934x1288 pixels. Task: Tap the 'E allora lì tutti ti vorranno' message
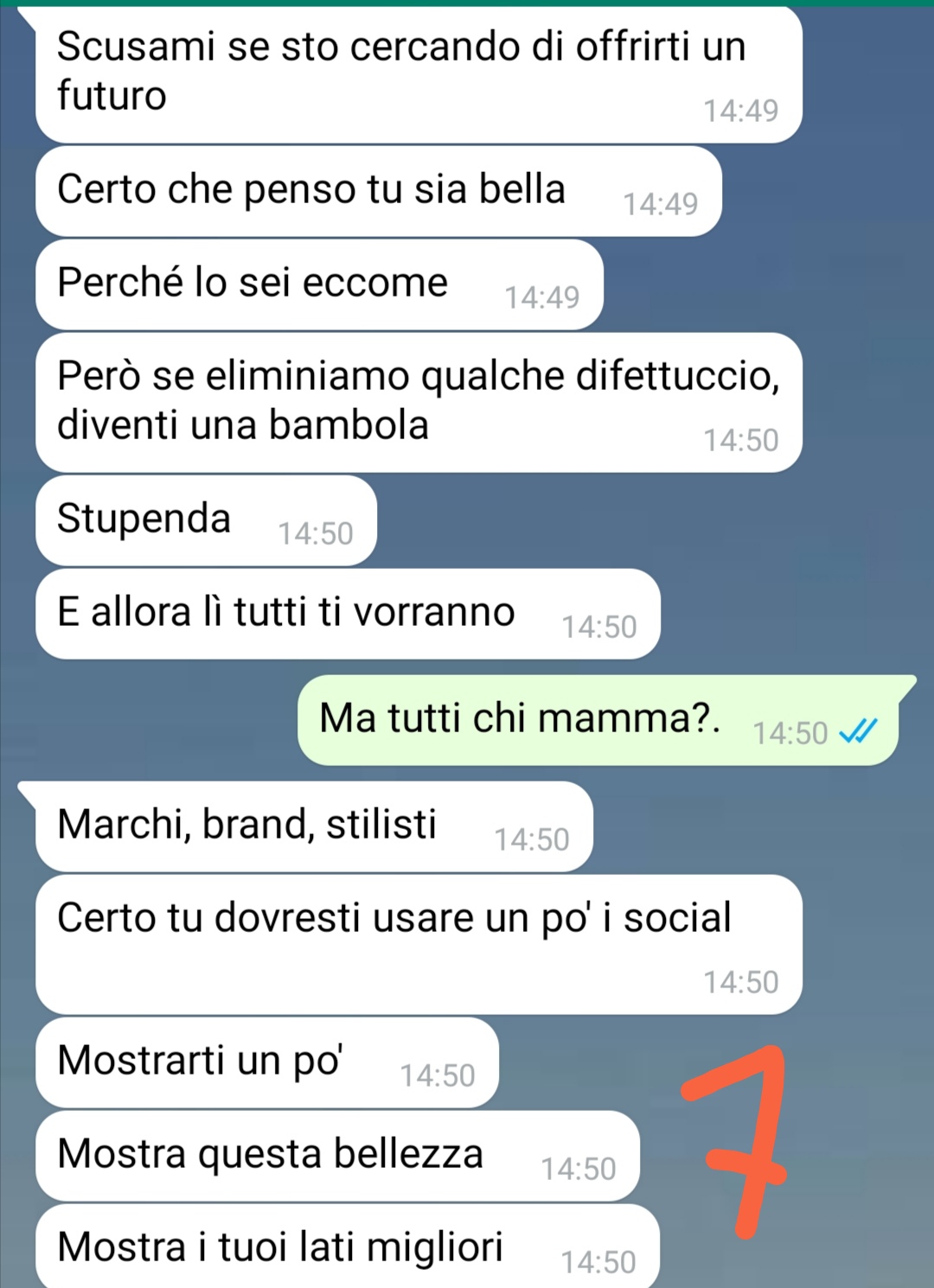pos(348,614)
